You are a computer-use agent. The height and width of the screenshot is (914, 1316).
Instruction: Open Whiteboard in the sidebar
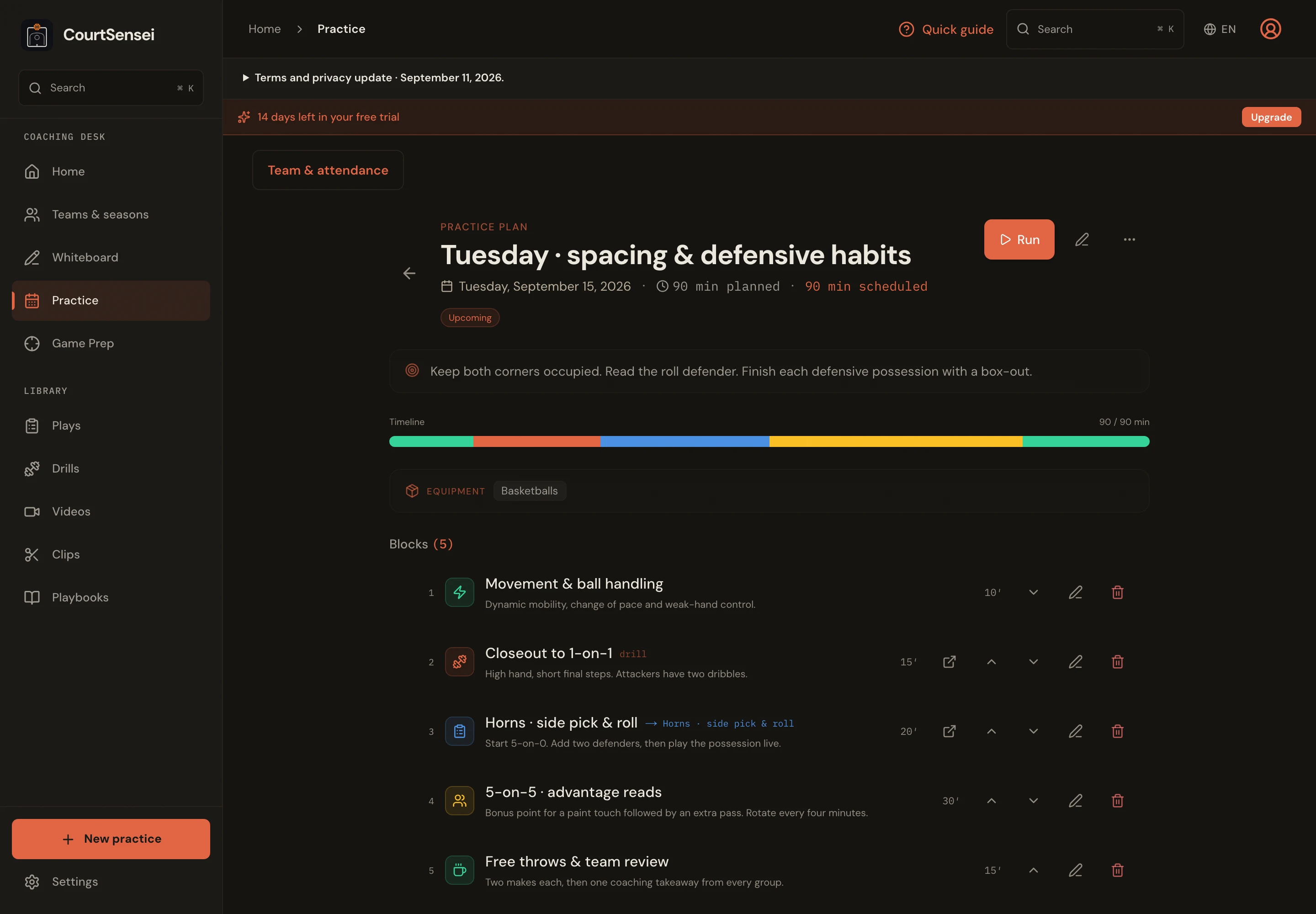click(x=111, y=257)
